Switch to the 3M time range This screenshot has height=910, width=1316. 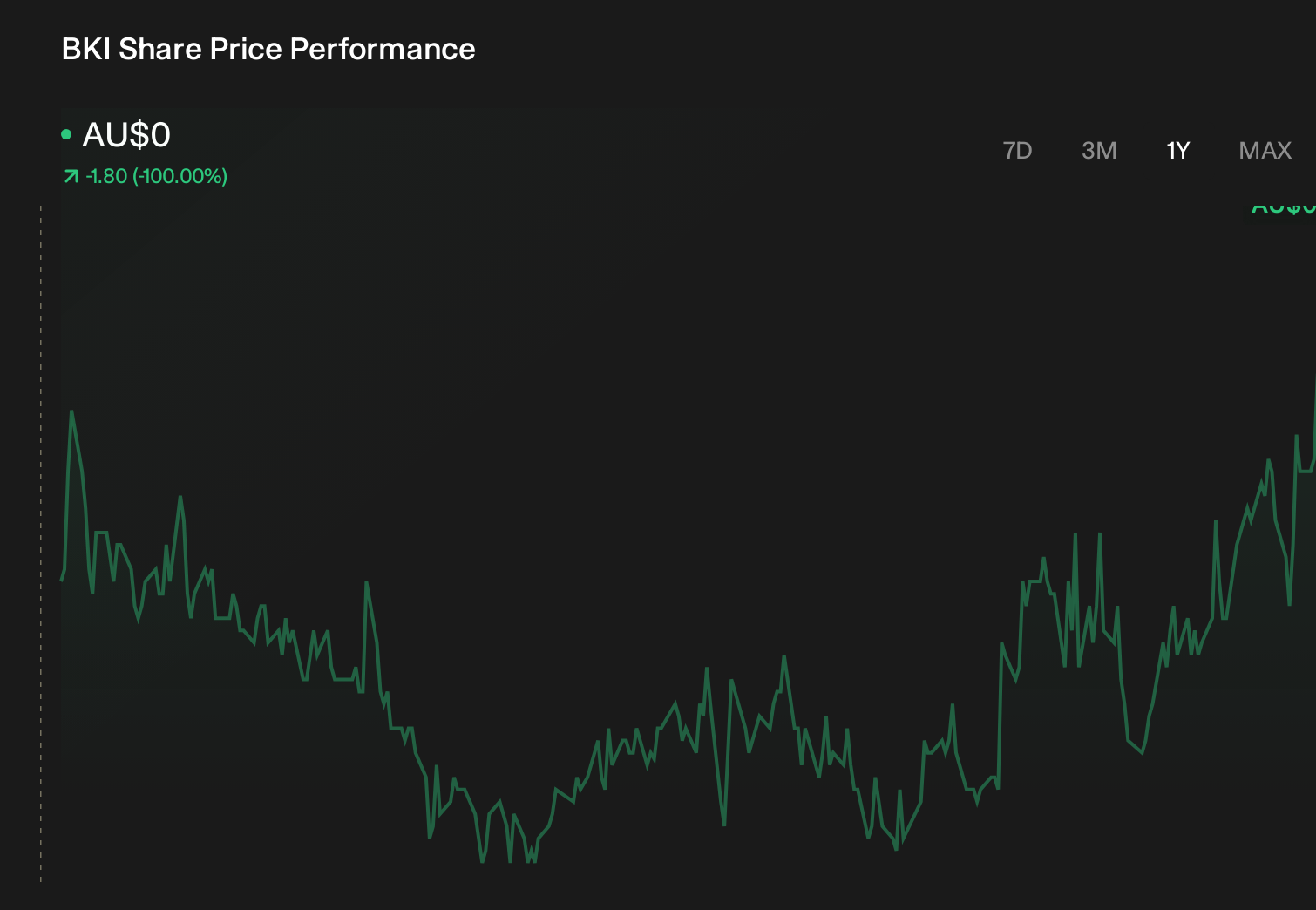1099,151
